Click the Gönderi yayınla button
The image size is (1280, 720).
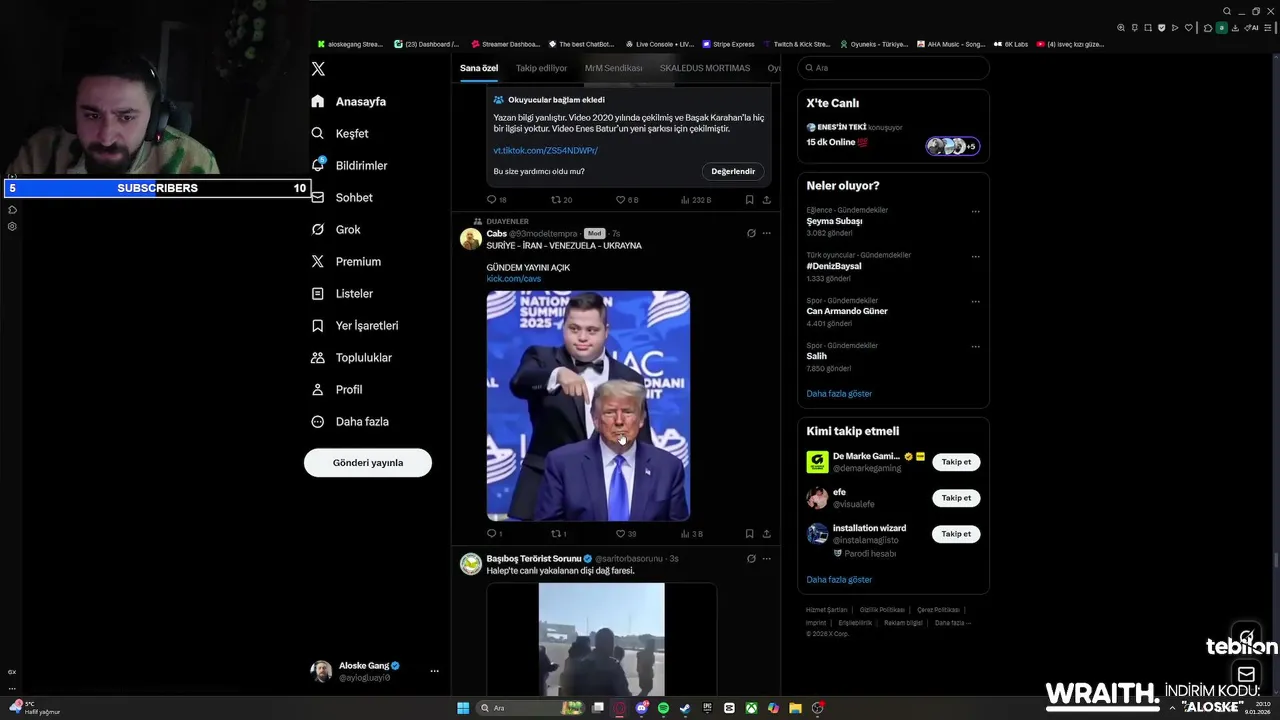368,462
